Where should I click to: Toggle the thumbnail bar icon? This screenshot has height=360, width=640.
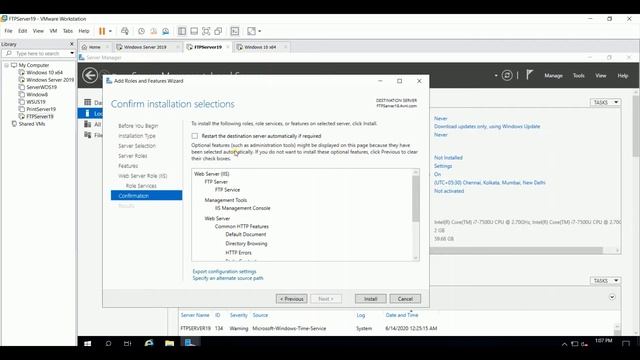[194, 31]
